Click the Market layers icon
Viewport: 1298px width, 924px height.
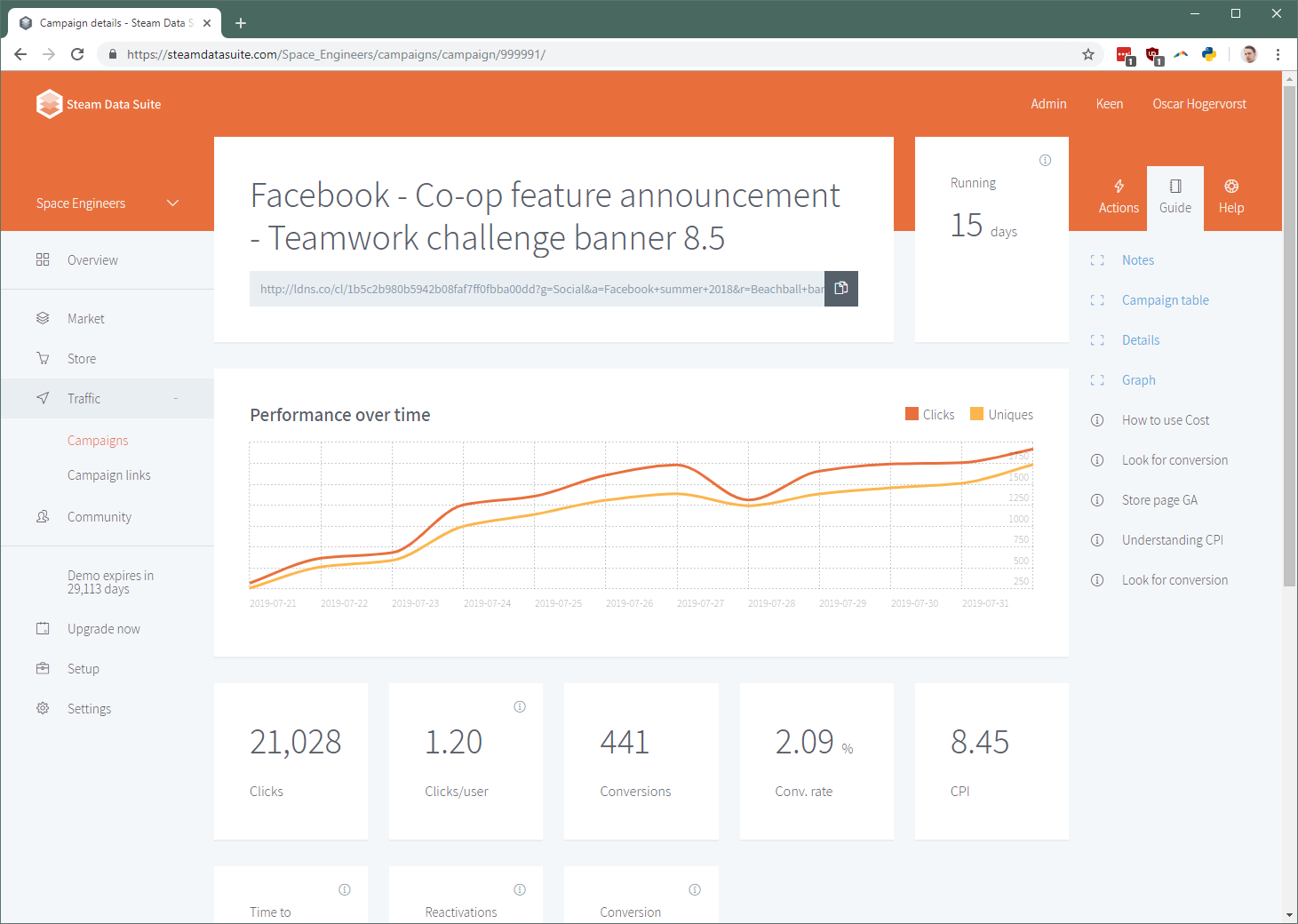[x=43, y=318]
